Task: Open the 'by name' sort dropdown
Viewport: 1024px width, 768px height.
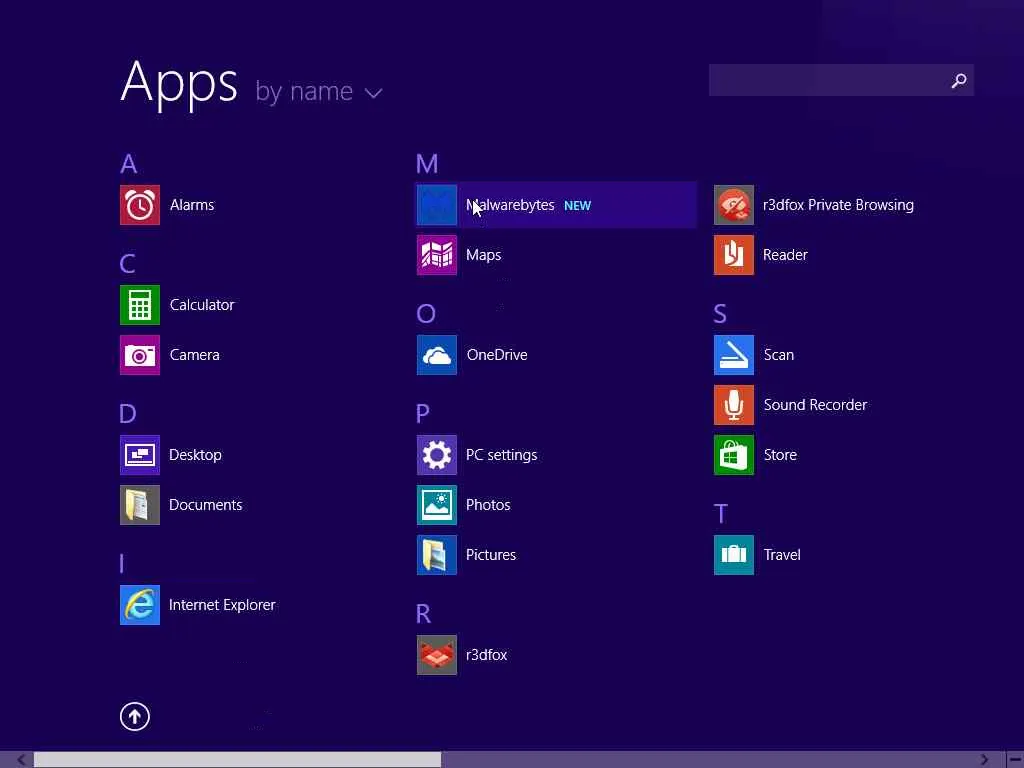Action: [319, 92]
